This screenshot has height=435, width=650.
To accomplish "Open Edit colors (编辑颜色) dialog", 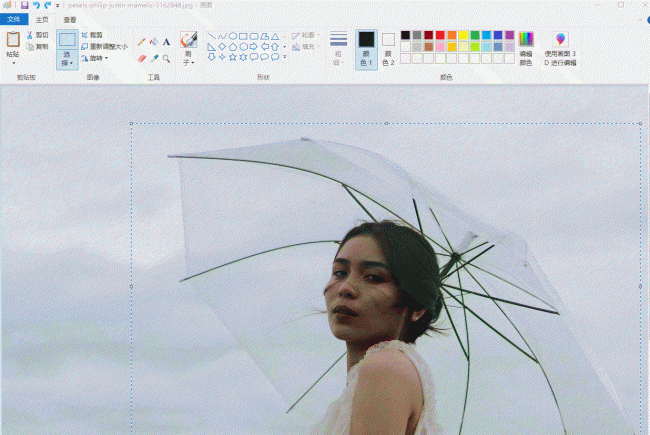I will pos(526,49).
